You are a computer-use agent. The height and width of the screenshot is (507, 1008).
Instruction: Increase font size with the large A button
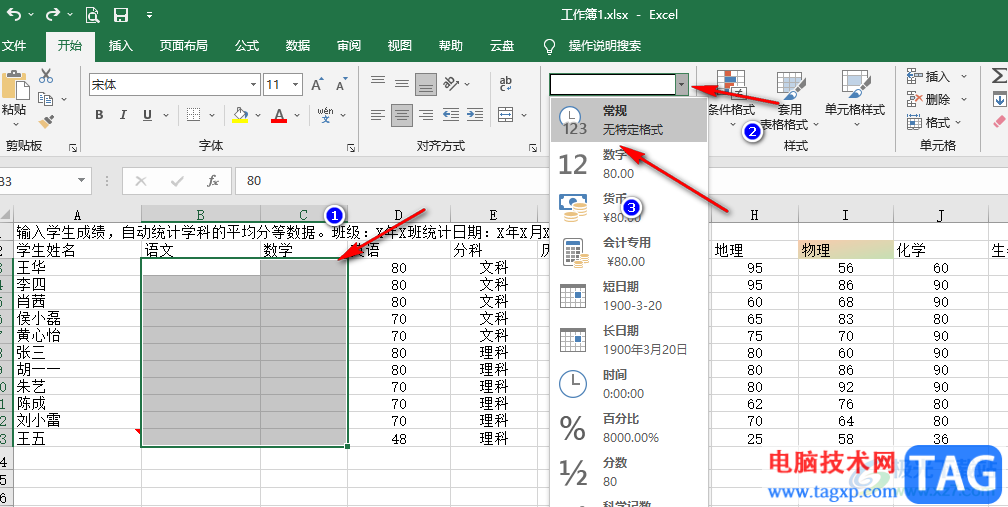pos(317,84)
